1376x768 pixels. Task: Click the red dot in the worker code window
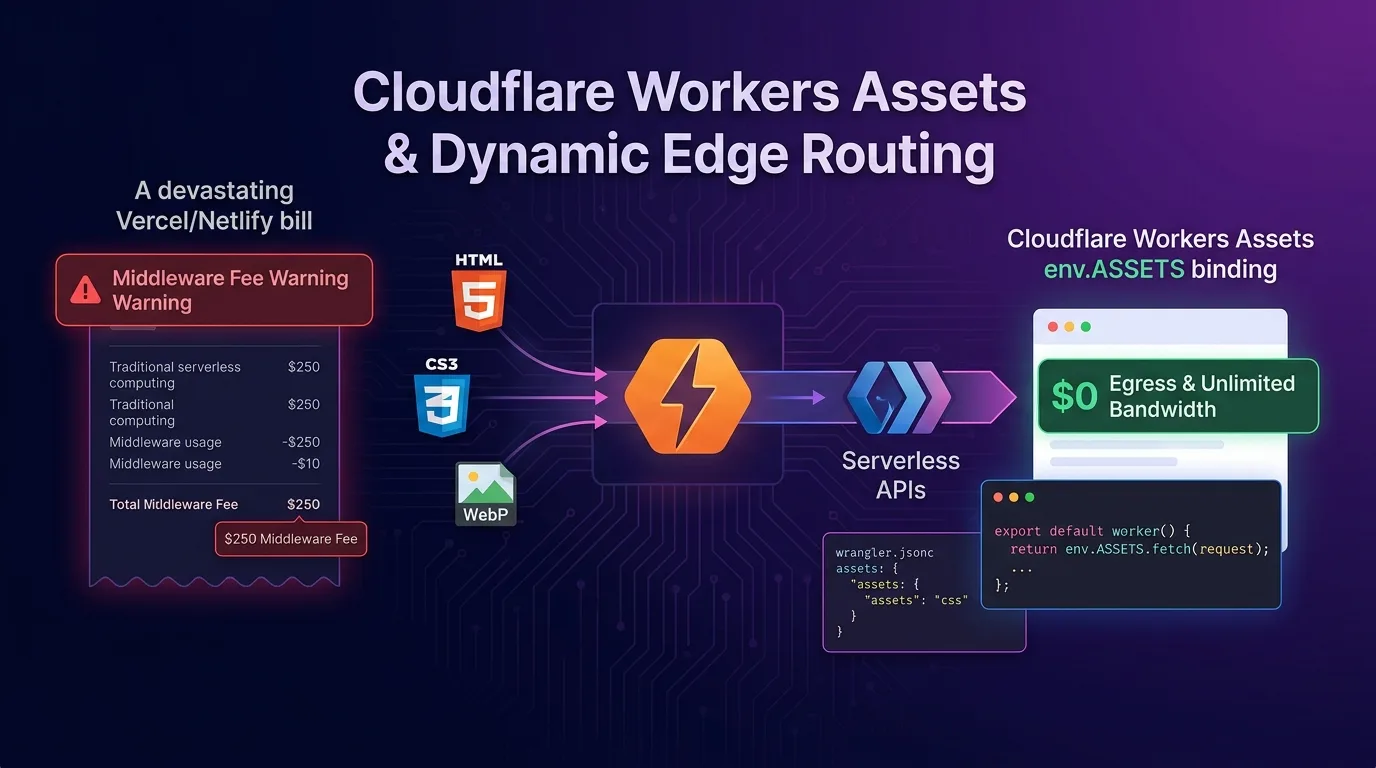tap(996, 497)
